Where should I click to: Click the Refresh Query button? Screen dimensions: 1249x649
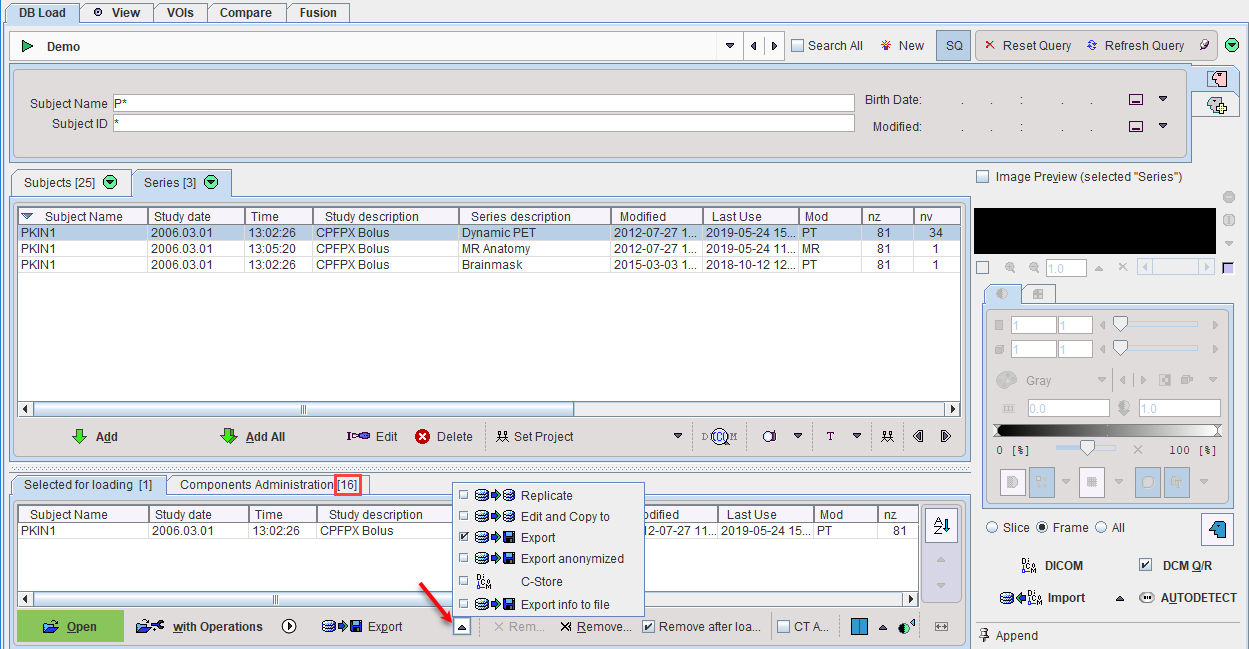pos(1135,45)
